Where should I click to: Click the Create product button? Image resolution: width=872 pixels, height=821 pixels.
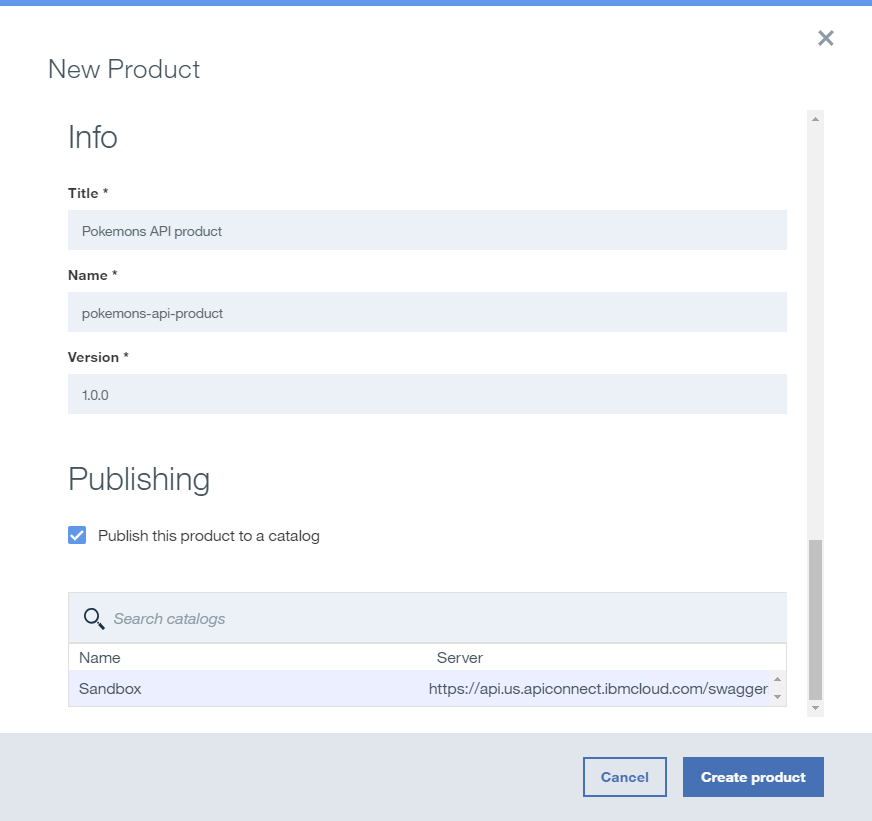753,777
